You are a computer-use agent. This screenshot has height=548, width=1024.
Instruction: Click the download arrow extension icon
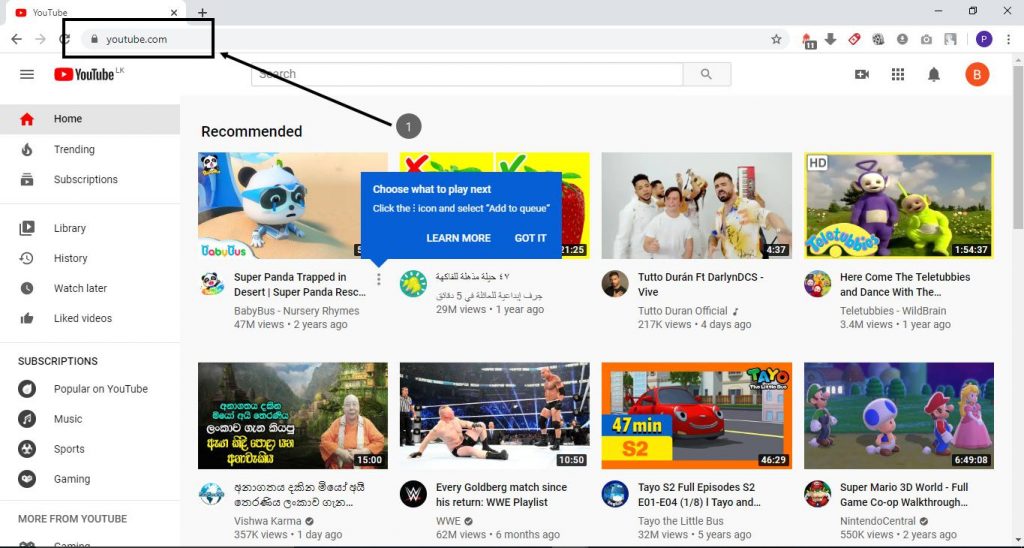pyautogui.click(x=830, y=39)
